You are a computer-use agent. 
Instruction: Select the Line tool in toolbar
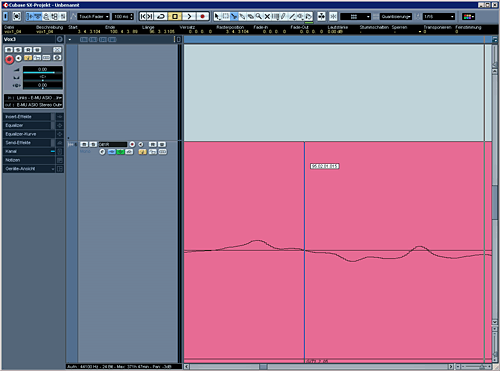pyautogui.click(x=292, y=16)
